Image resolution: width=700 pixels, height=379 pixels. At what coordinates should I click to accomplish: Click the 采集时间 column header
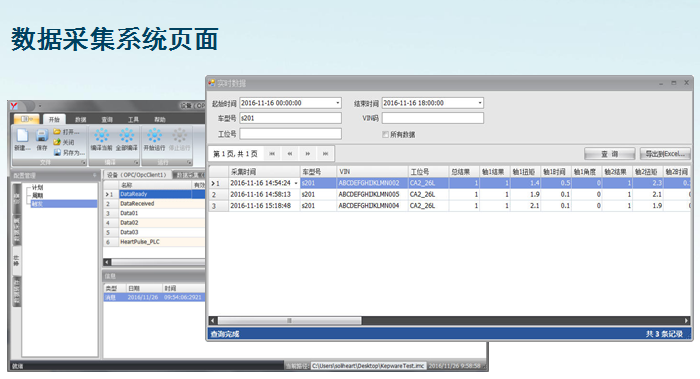pyautogui.click(x=264, y=171)
